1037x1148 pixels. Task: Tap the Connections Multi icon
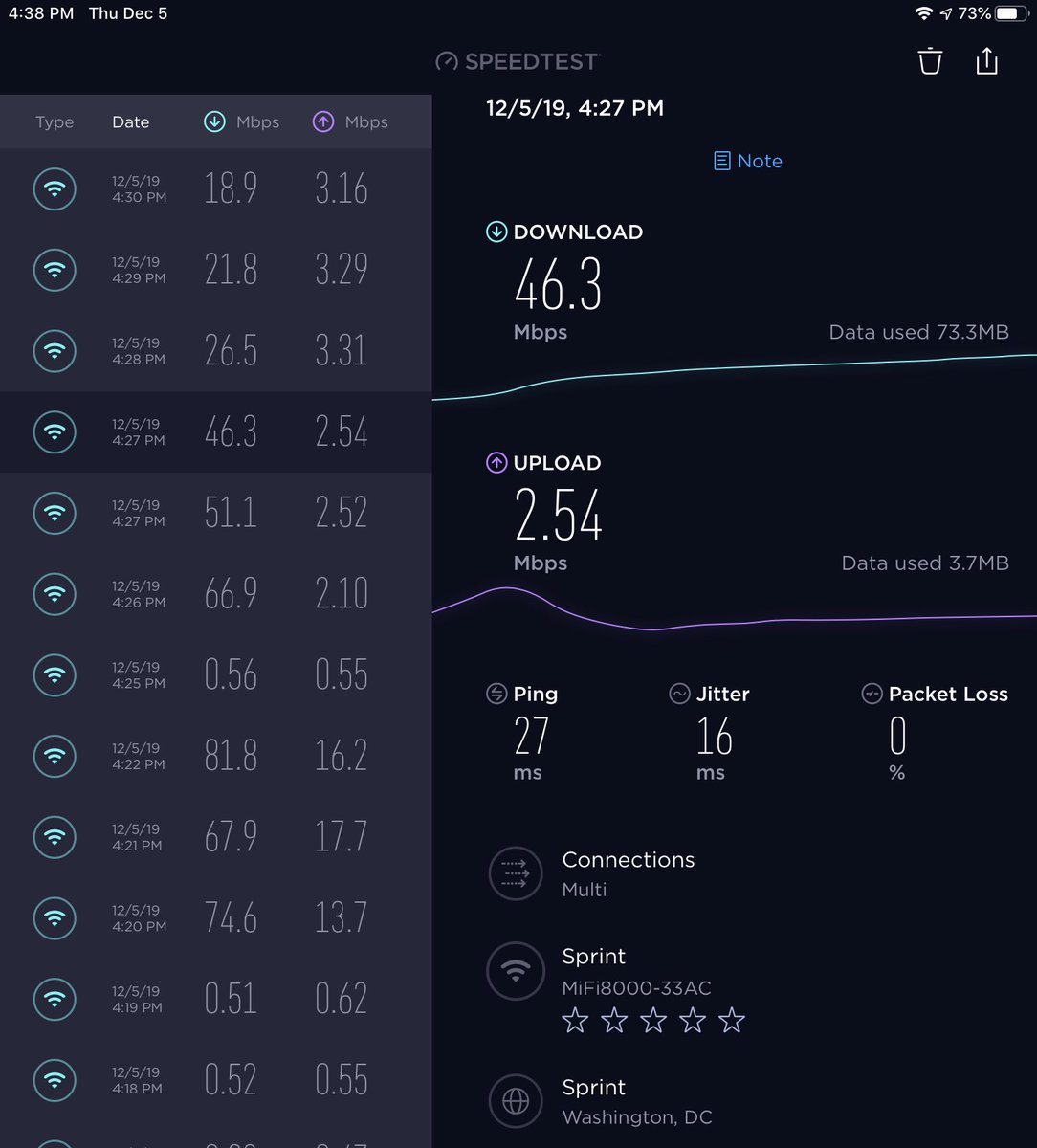tap(516, 873)
